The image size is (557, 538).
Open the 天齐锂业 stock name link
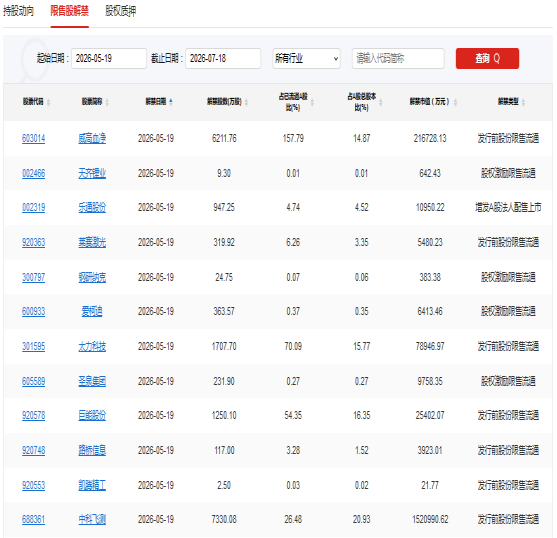tap(92, 173)
